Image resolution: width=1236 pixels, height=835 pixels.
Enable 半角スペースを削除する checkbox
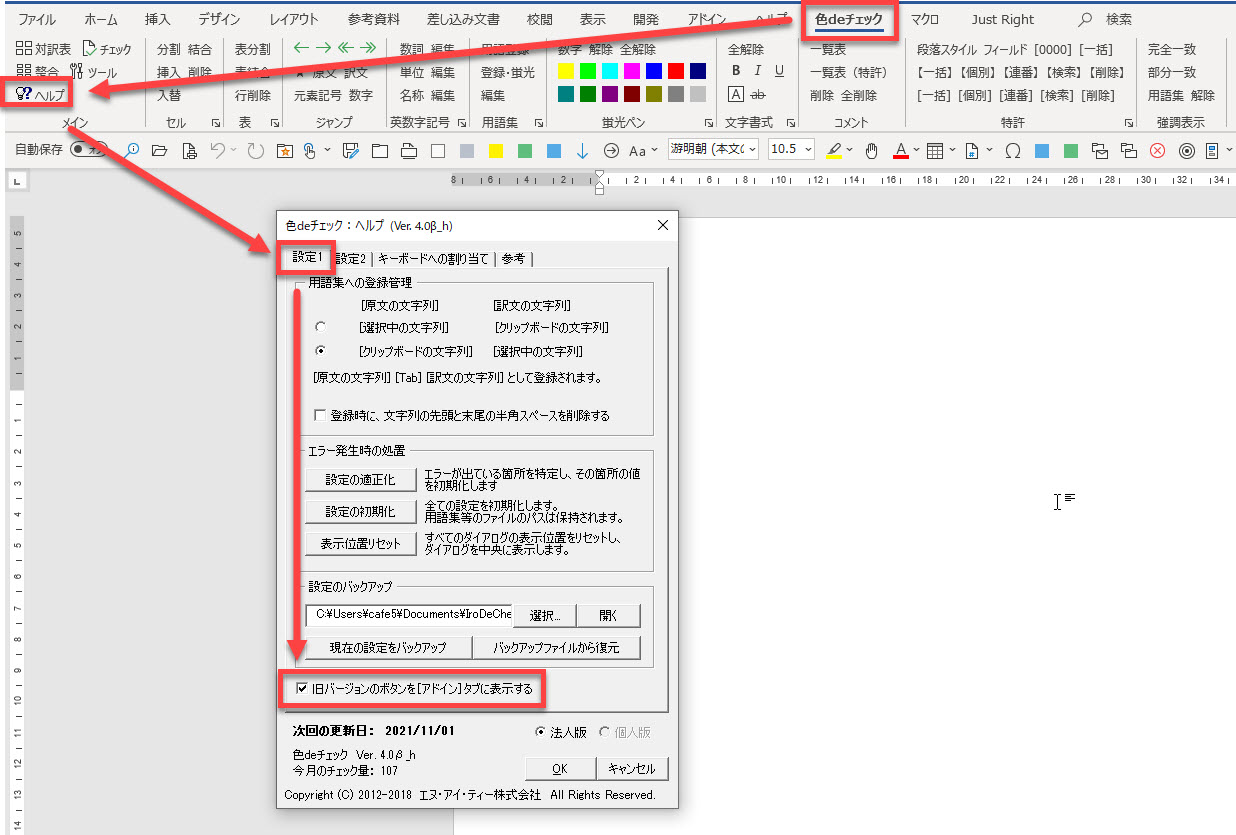point(320,415)
